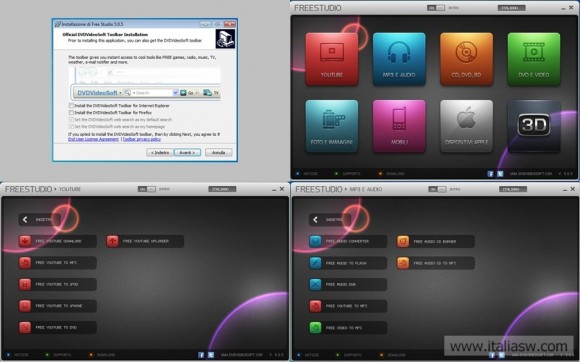This screenshot has height=362, width=580.
Task: Click '< Indietro' button in installer dialog
Action: [160, 152]
